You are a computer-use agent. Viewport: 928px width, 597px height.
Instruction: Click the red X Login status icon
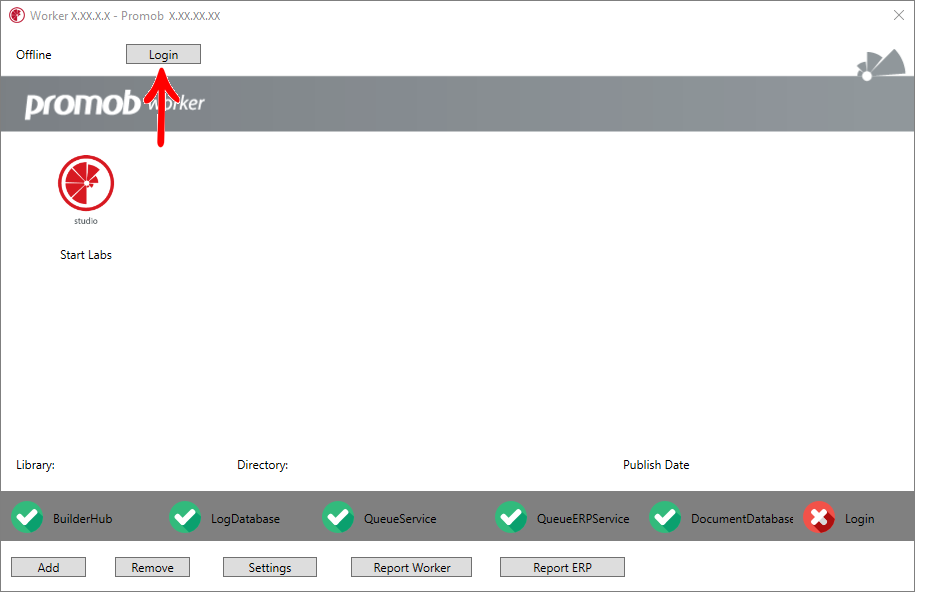point(819,518)
